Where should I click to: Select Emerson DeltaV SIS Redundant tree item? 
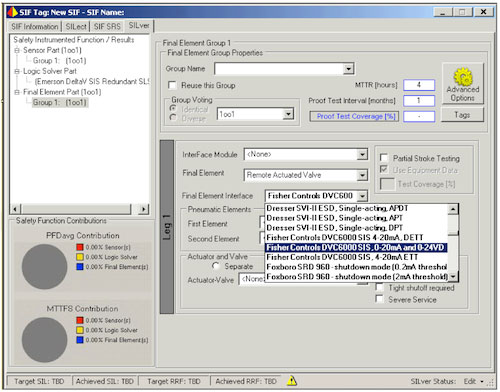coord(92,82)
